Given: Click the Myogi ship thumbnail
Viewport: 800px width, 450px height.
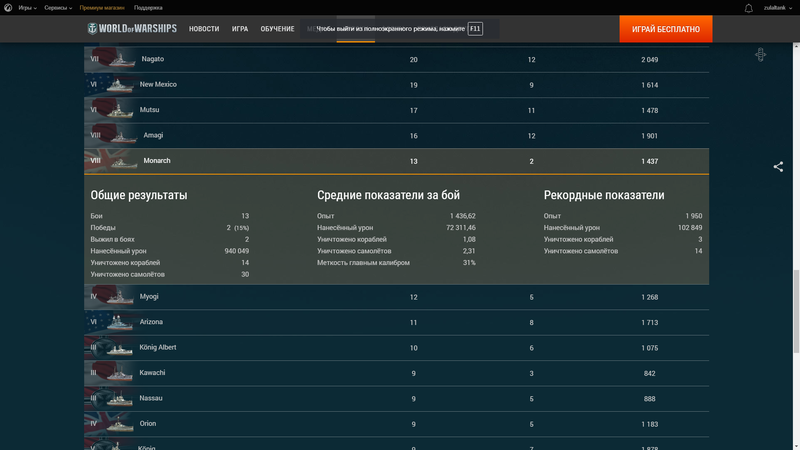Looking at the screenshot, I should click(x=120, y=297).
